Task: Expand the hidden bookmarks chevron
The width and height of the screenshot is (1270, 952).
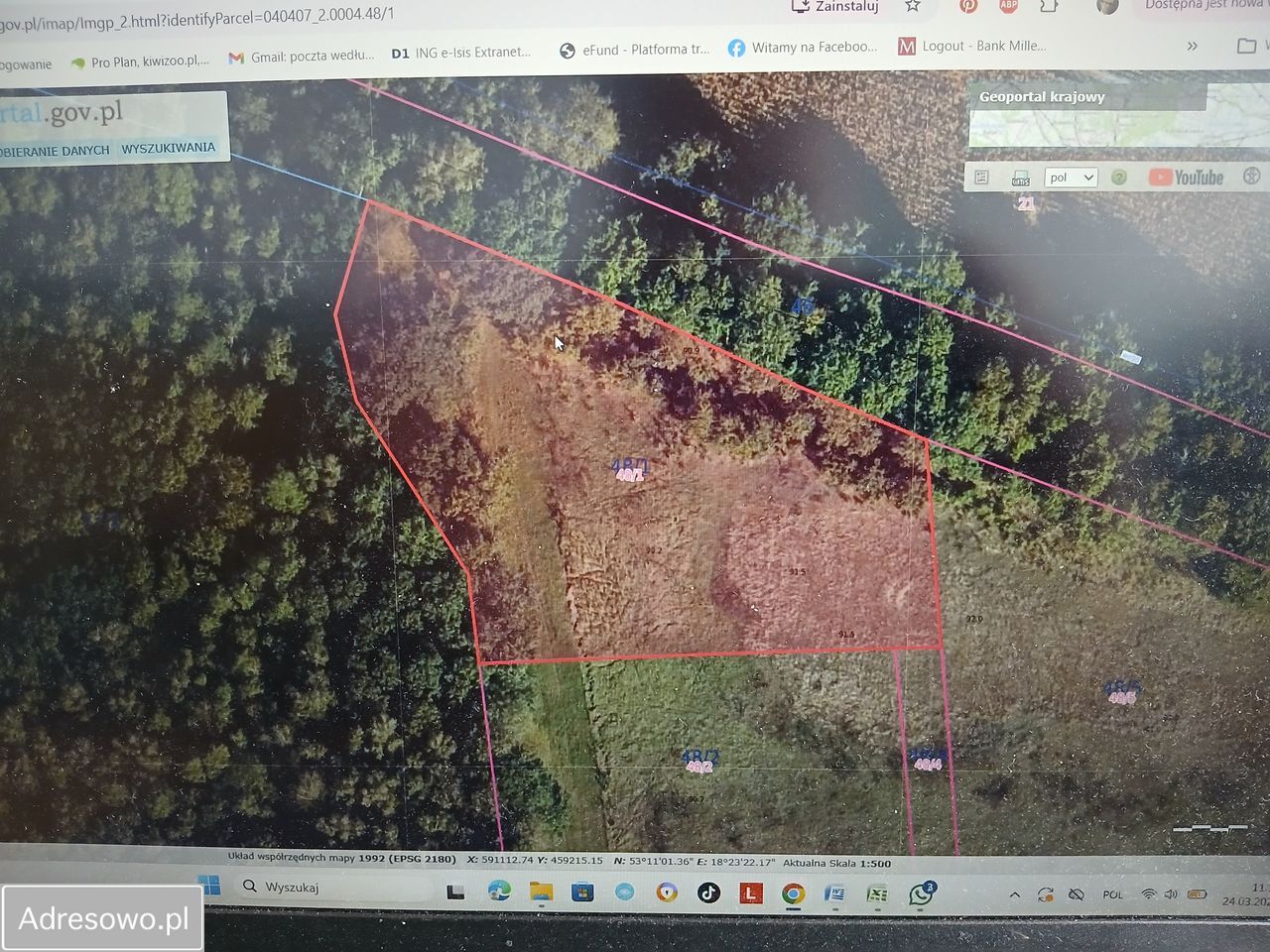Action: 1192,46
